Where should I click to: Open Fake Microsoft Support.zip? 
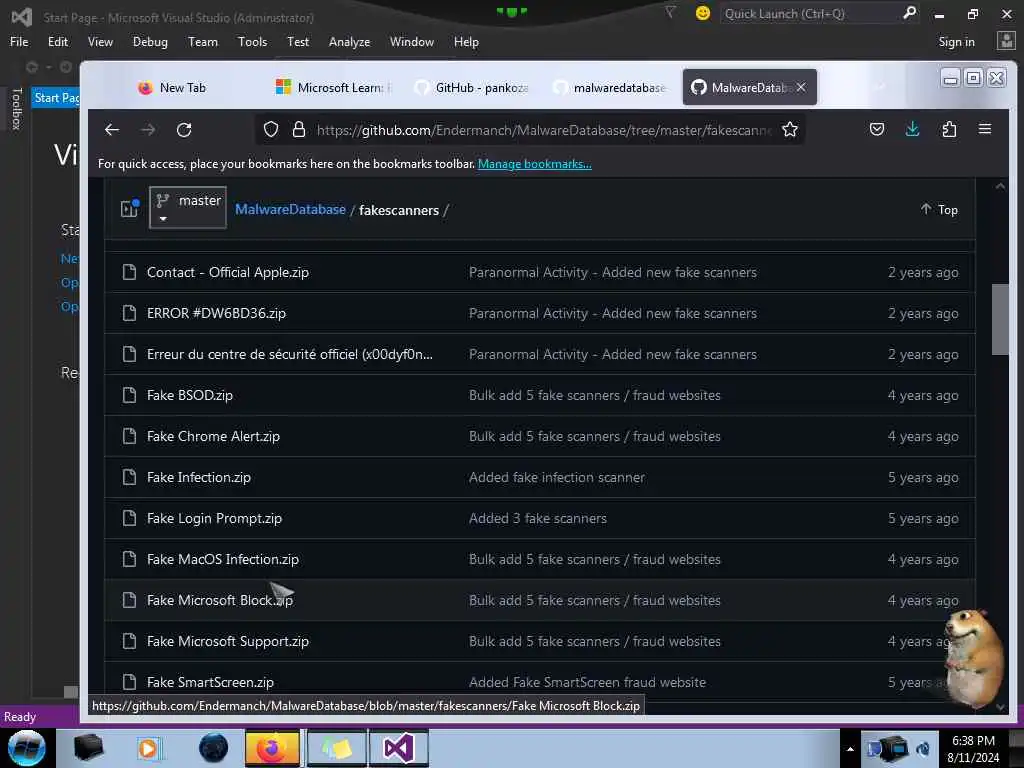coord(227,641)
